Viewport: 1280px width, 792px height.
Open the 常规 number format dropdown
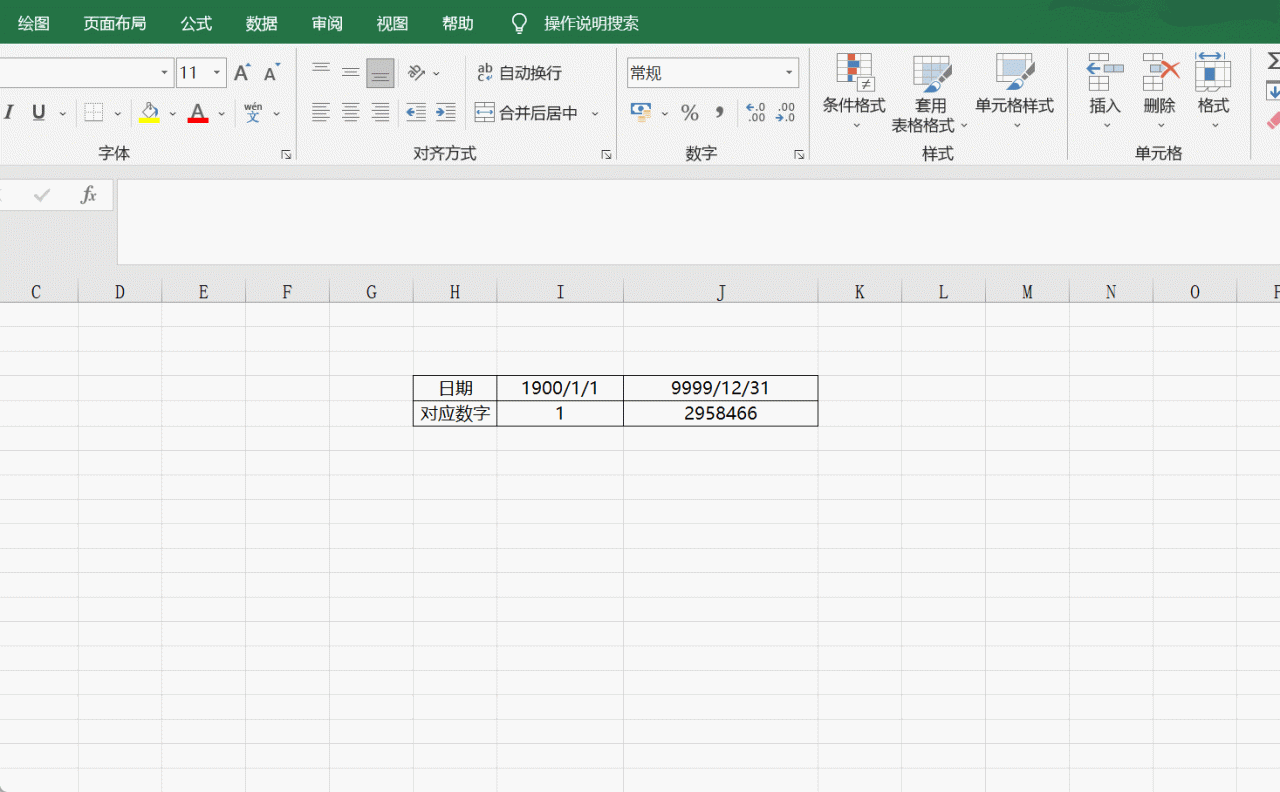[790, 73]
